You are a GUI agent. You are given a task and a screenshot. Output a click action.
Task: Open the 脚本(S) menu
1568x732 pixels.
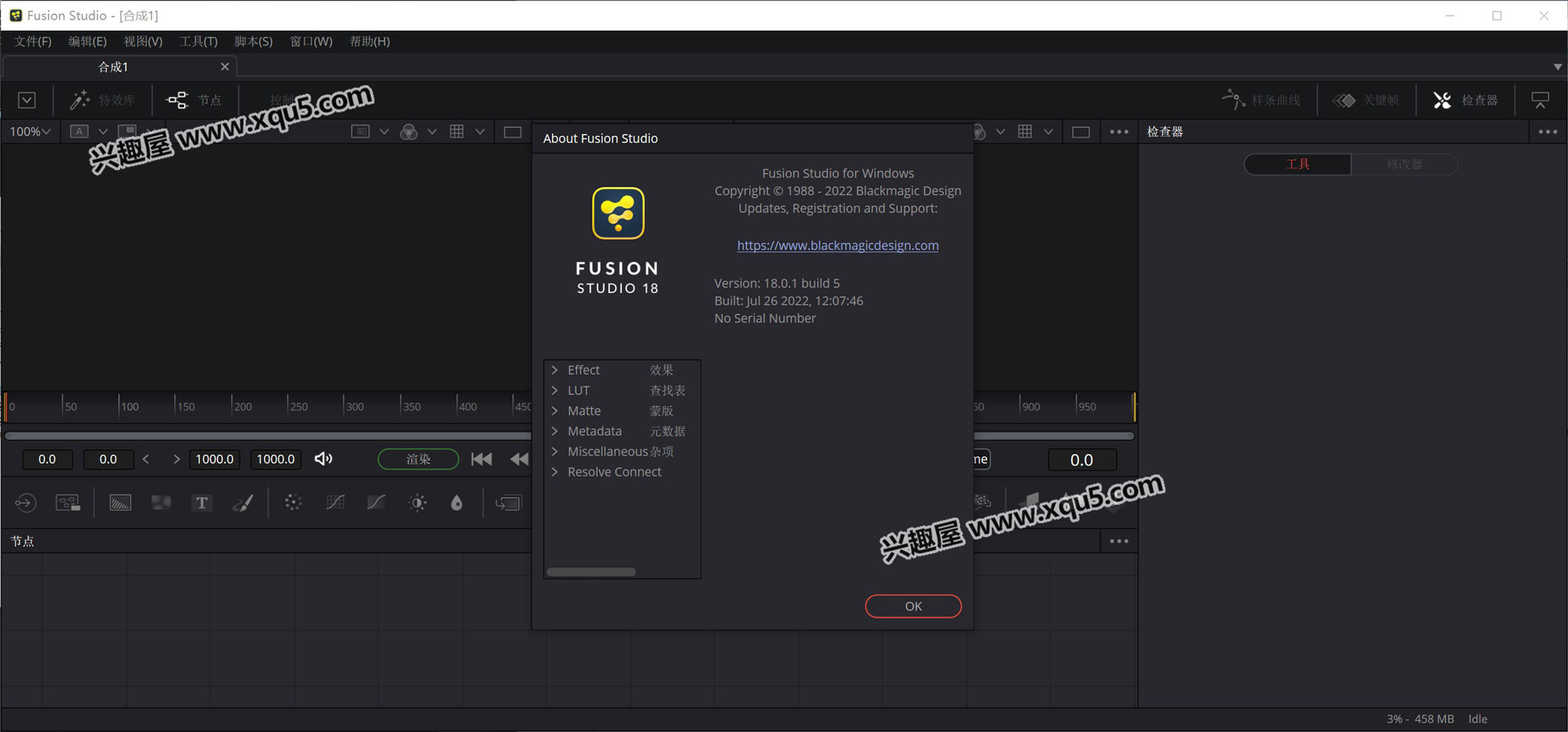point(254,42)
